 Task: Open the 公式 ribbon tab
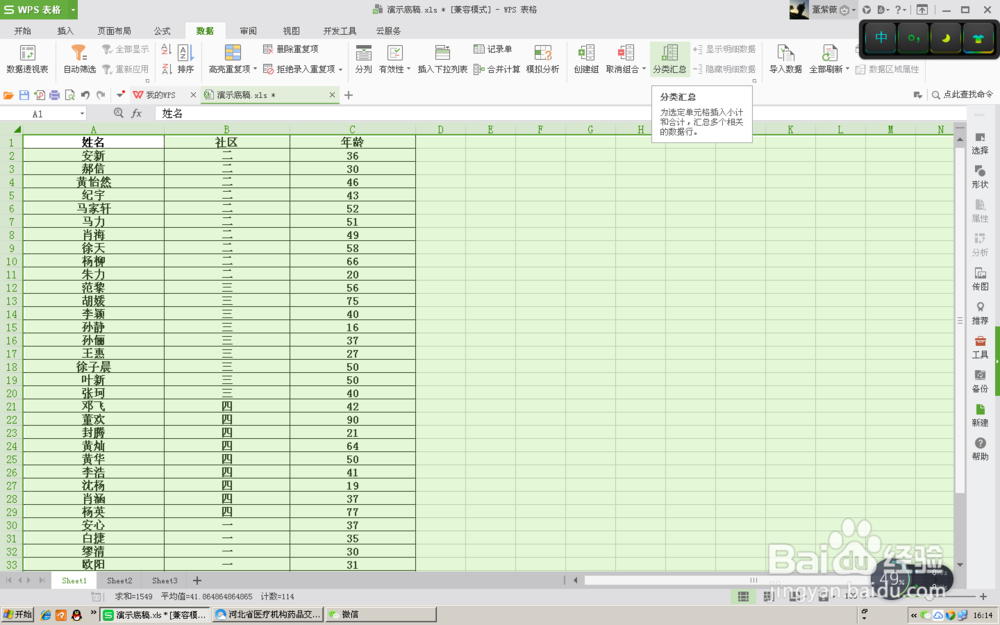tap(162, 31)
